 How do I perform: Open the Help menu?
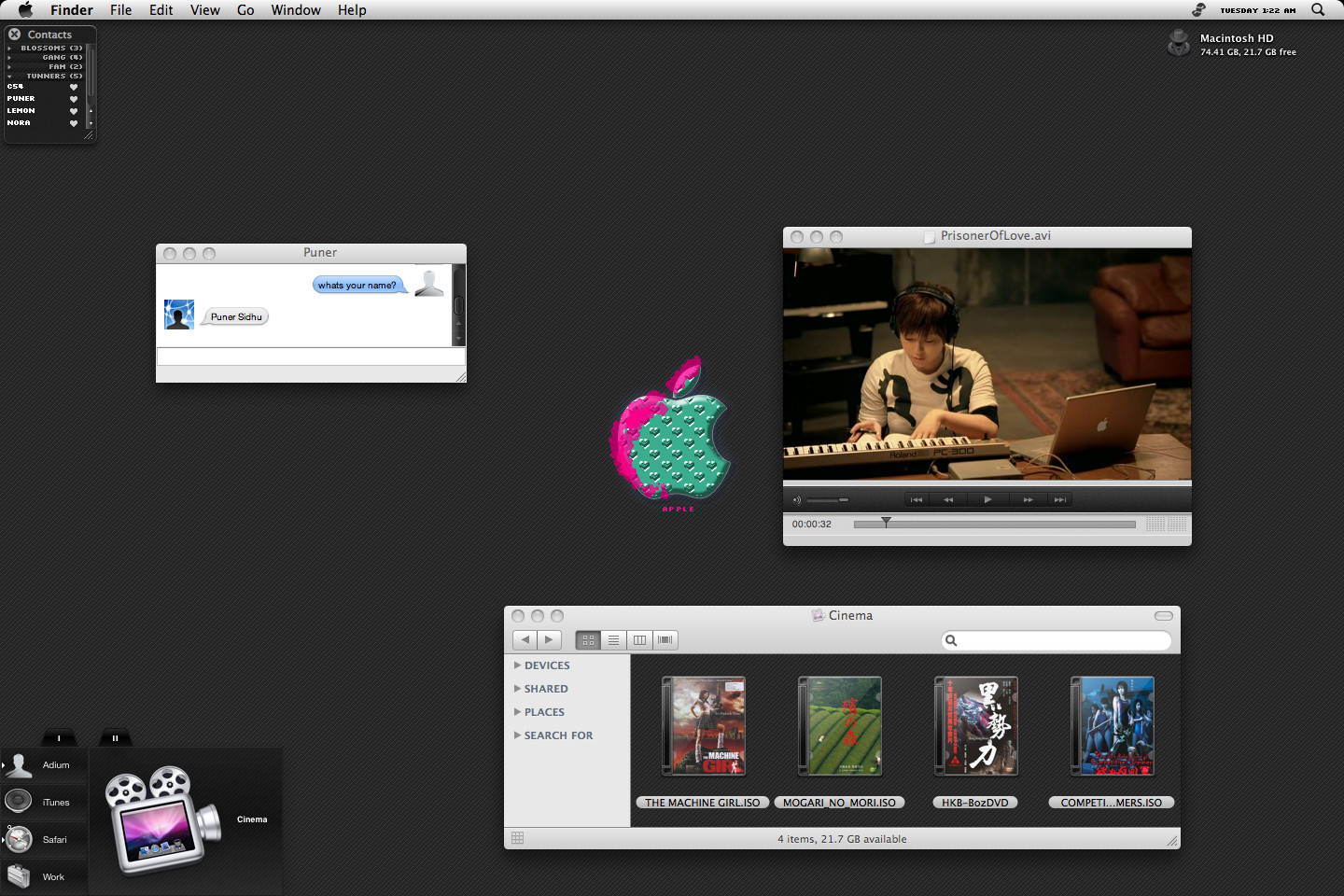tap(352, 9)
